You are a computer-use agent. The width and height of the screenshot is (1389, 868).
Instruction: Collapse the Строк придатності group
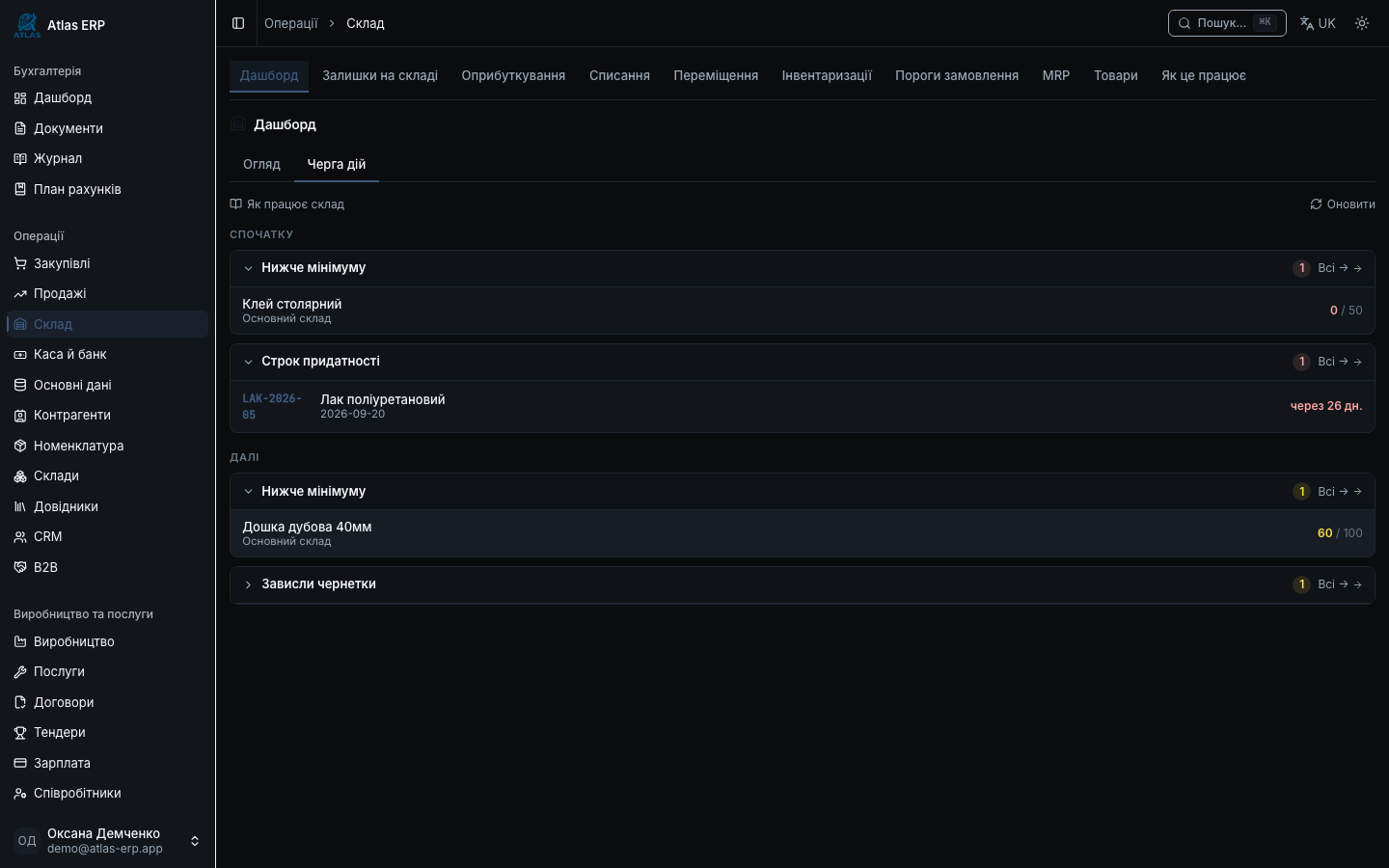[248, 362]
